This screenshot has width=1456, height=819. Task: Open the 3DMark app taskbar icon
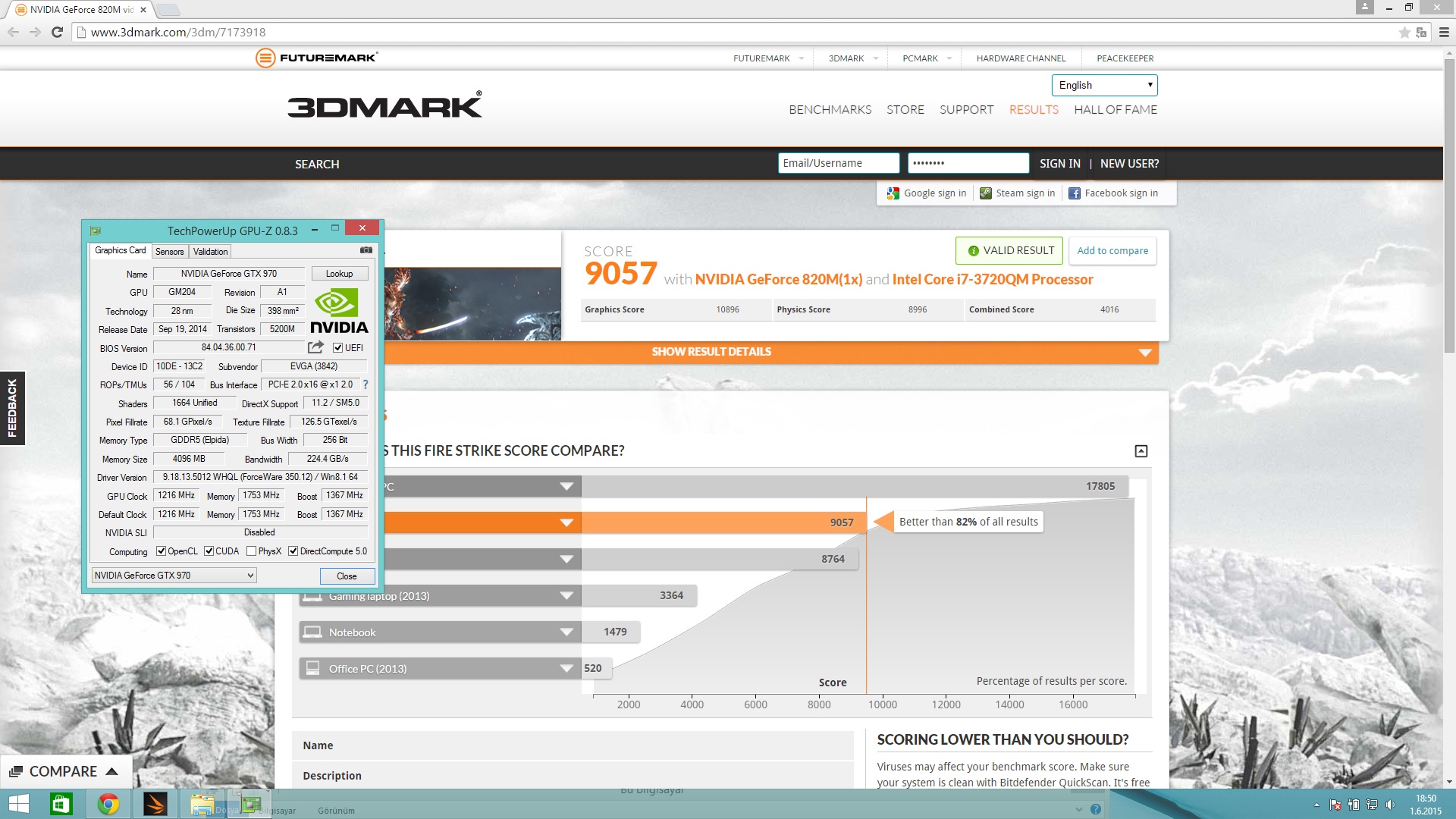[155, 804]
